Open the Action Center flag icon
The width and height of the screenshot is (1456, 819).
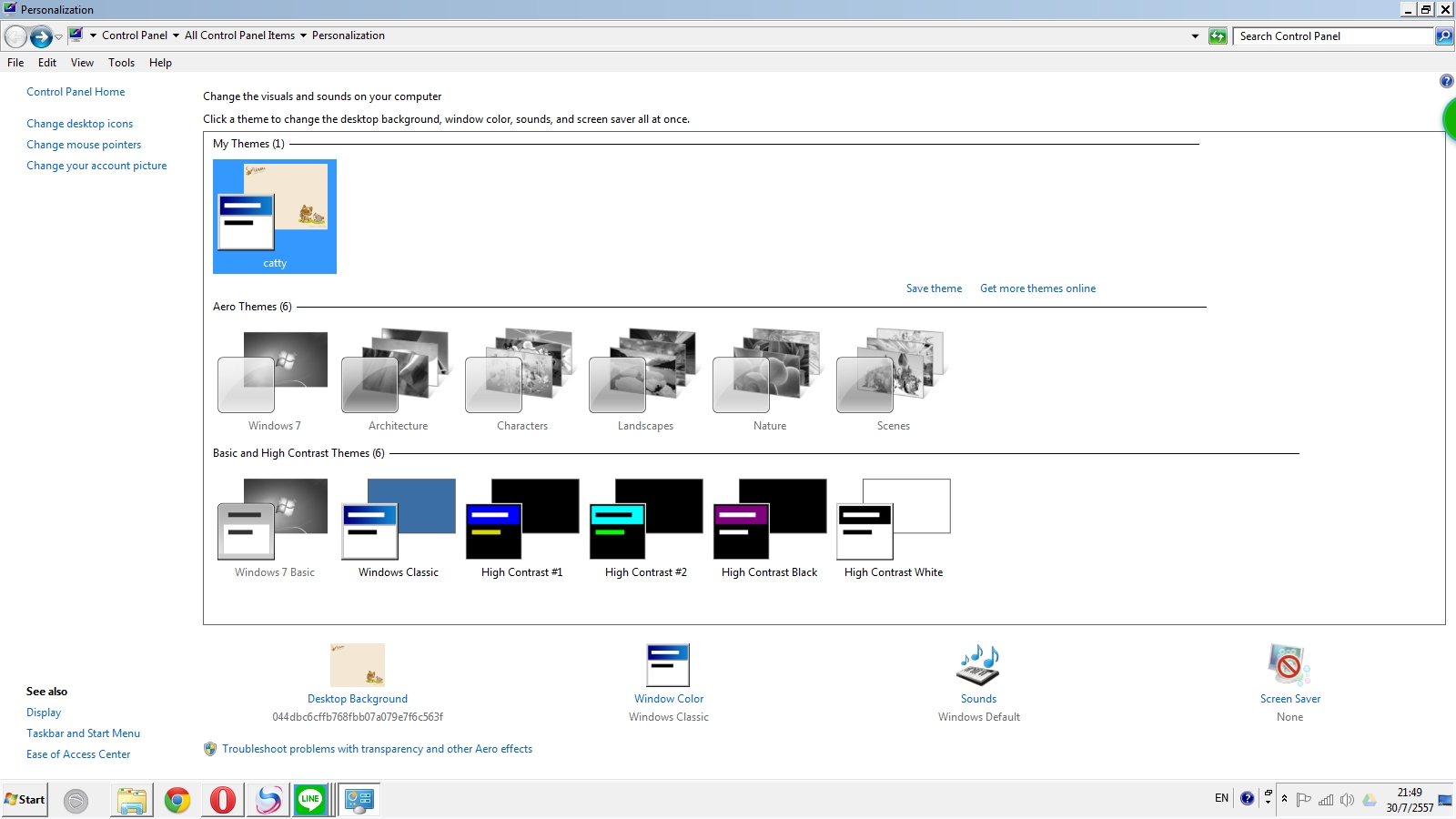click(x=1304, y=800)
